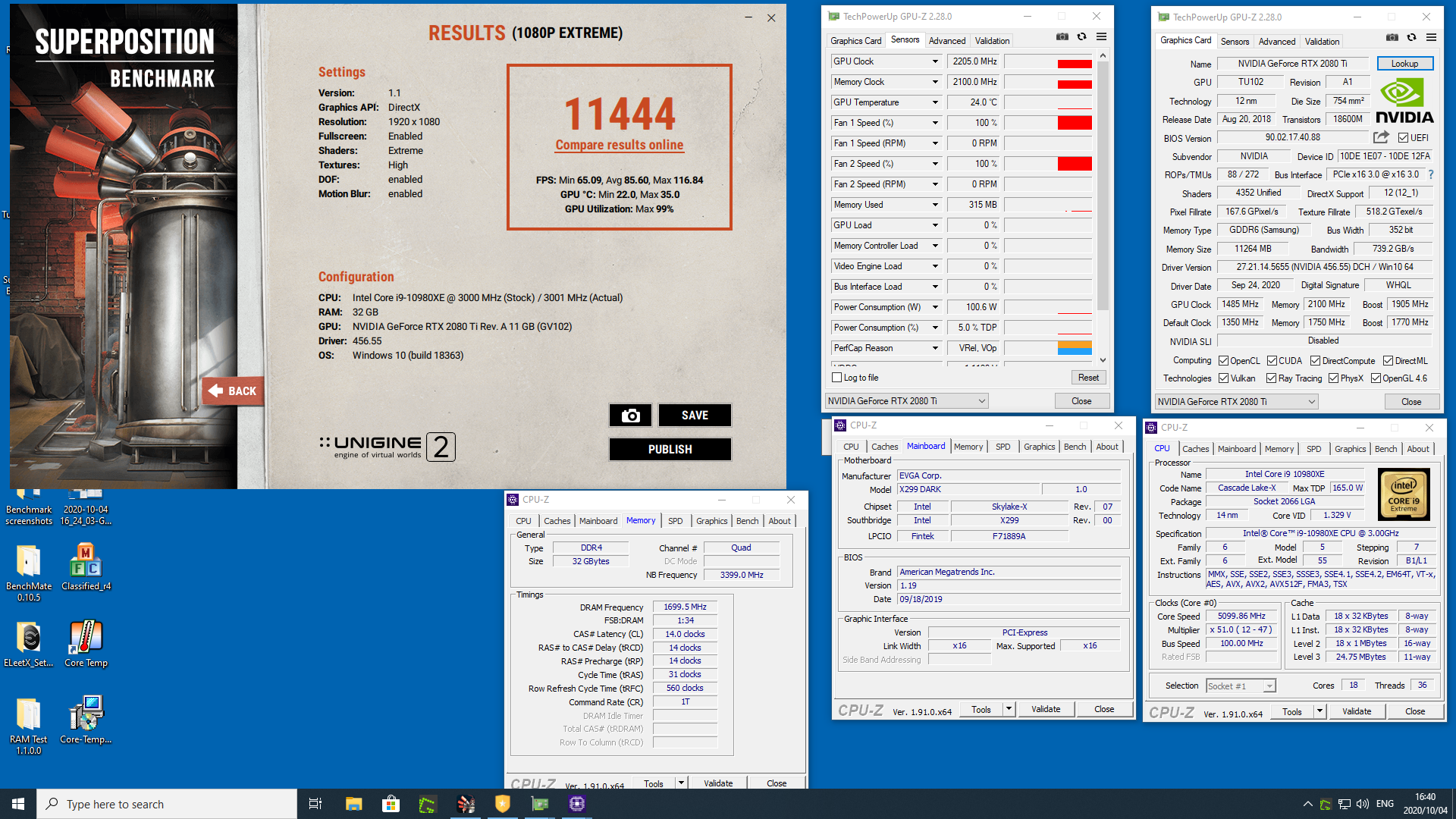Click the CPU-Z taskbar icon
1456x819 pixels.
577,804
